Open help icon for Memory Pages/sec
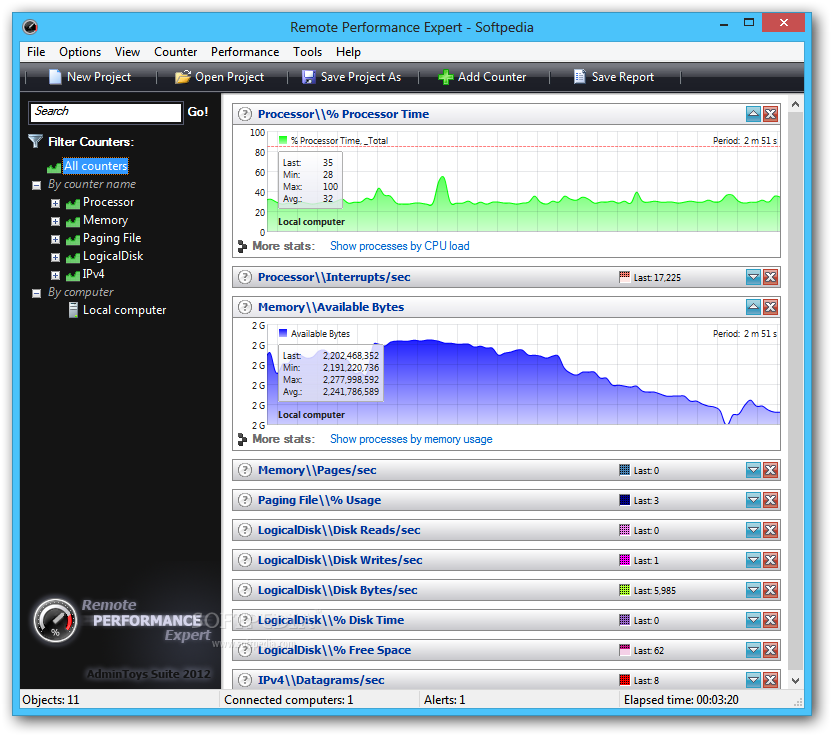This screenshot has width=832, height=736. click(245, 470)
